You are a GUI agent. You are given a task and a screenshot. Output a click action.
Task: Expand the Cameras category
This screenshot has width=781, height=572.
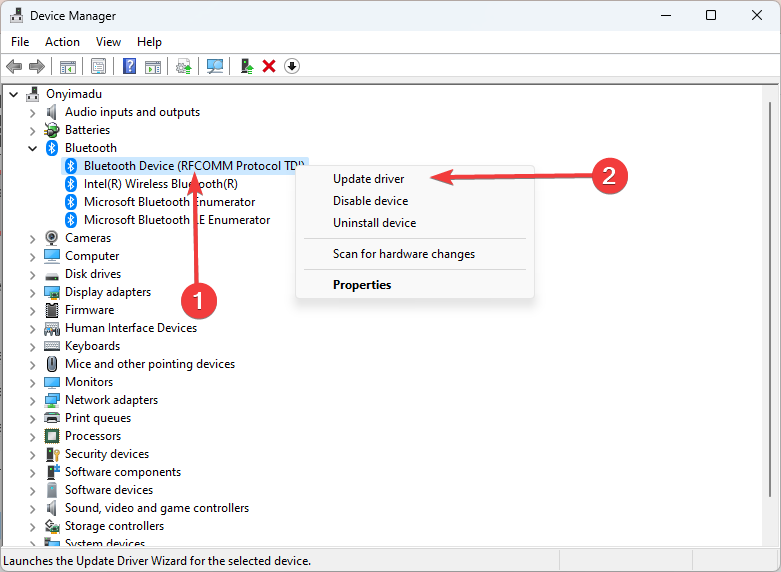(x=32, y=239)
